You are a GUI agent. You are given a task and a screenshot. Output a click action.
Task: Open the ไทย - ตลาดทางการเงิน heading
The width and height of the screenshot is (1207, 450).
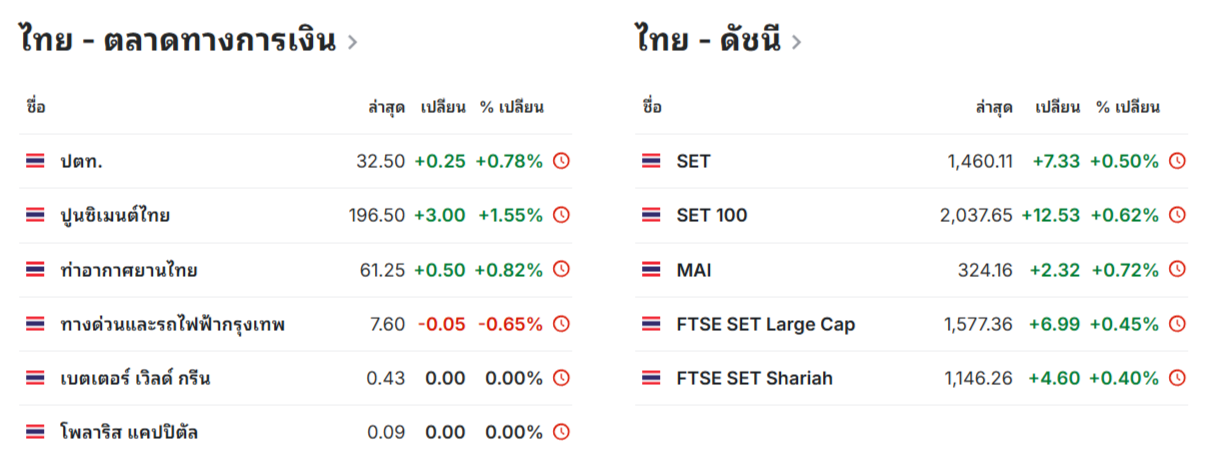coord(177,40)
